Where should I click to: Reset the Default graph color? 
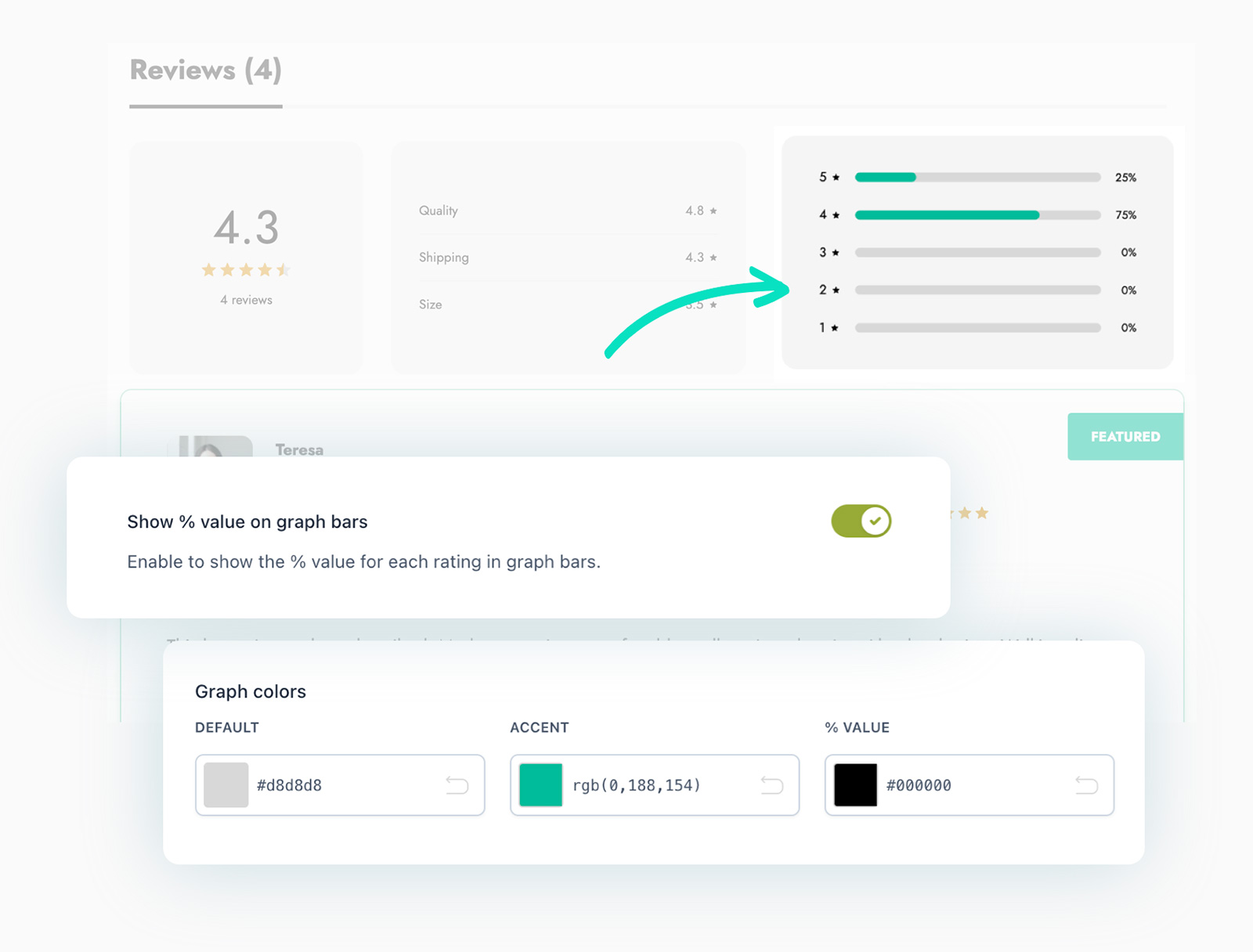[x=457, y=784]
